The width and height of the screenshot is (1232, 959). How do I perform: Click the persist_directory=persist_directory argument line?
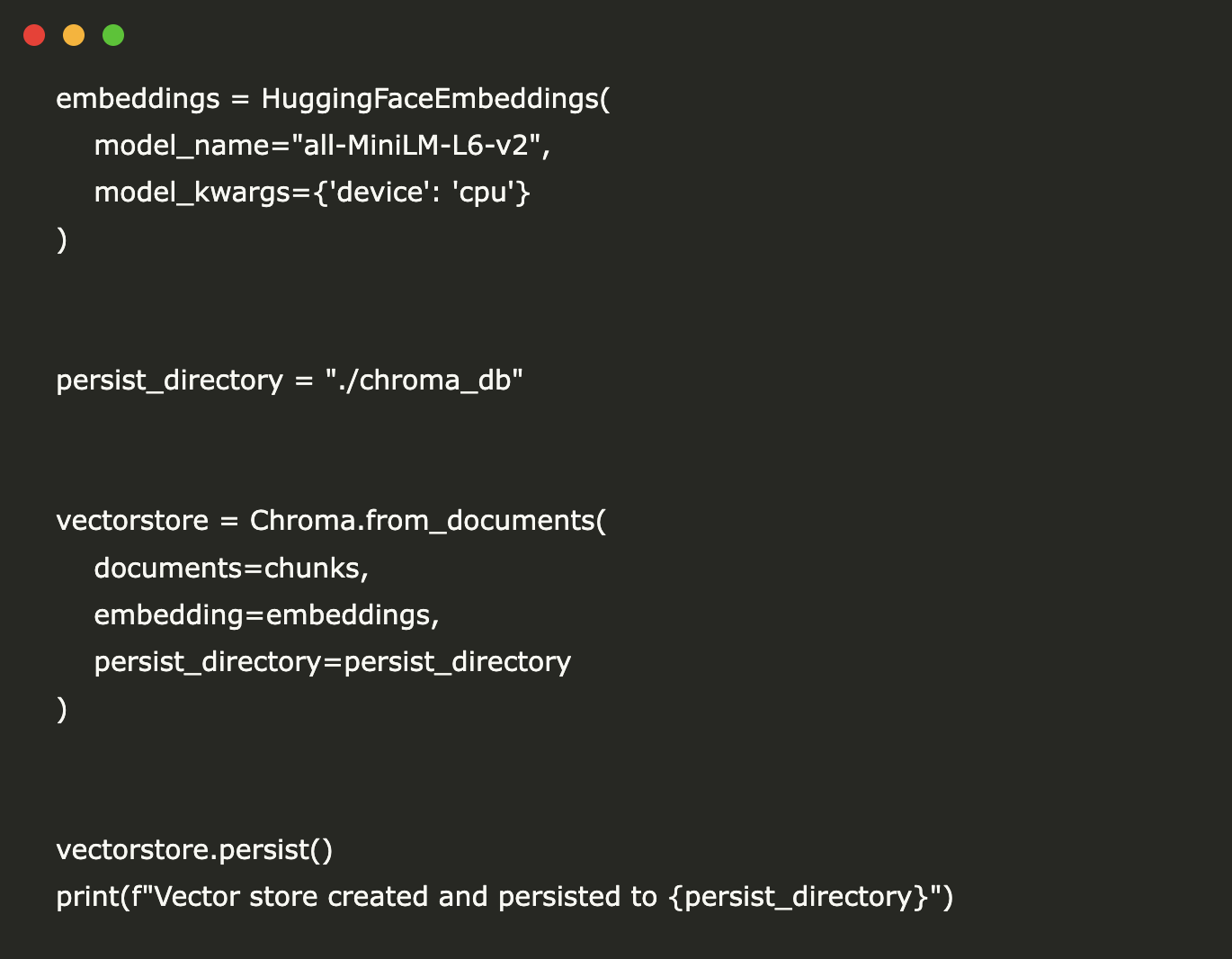click(332, 661)
